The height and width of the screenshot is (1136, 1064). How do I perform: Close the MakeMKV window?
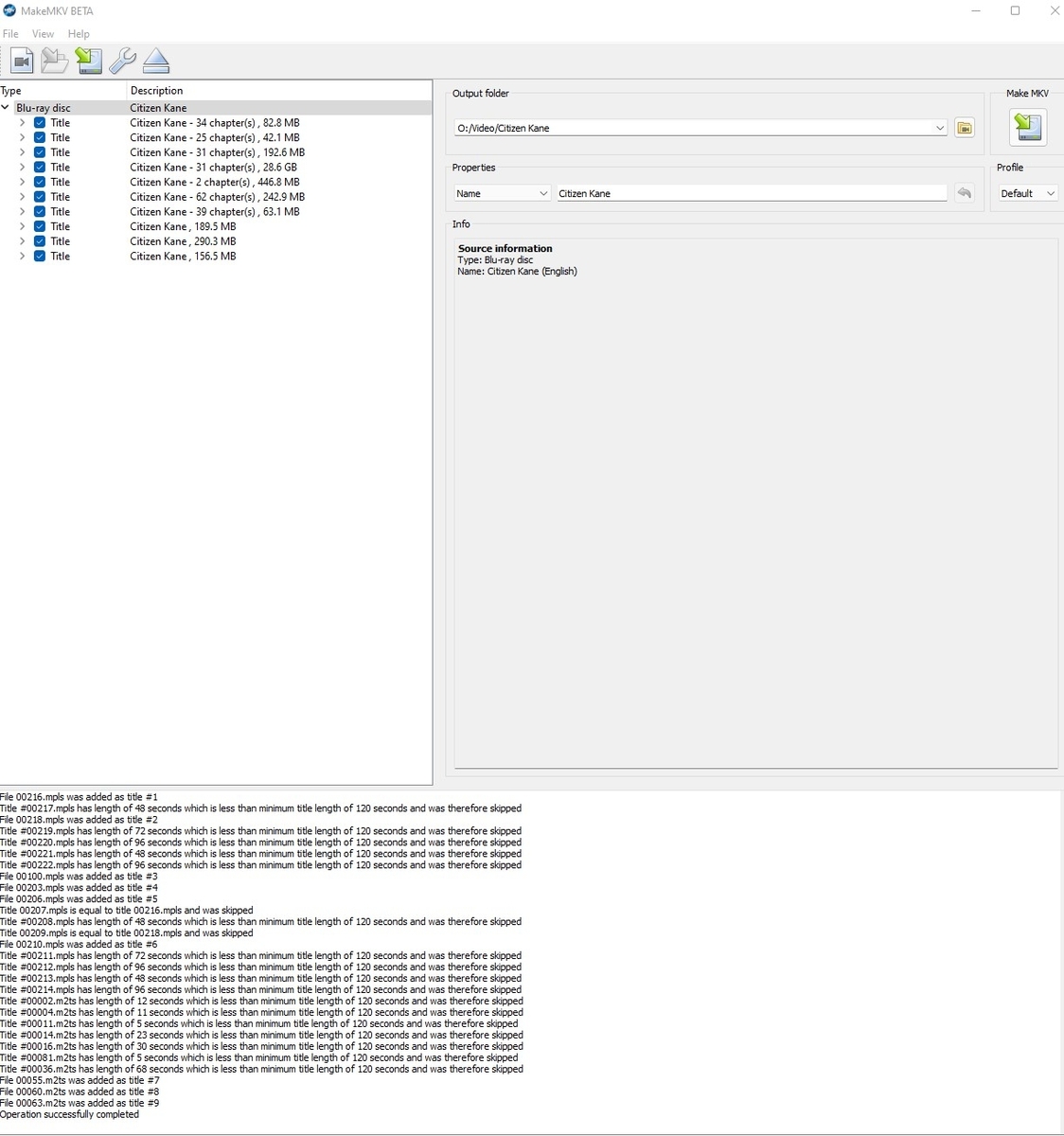(x=1054, y=10)
